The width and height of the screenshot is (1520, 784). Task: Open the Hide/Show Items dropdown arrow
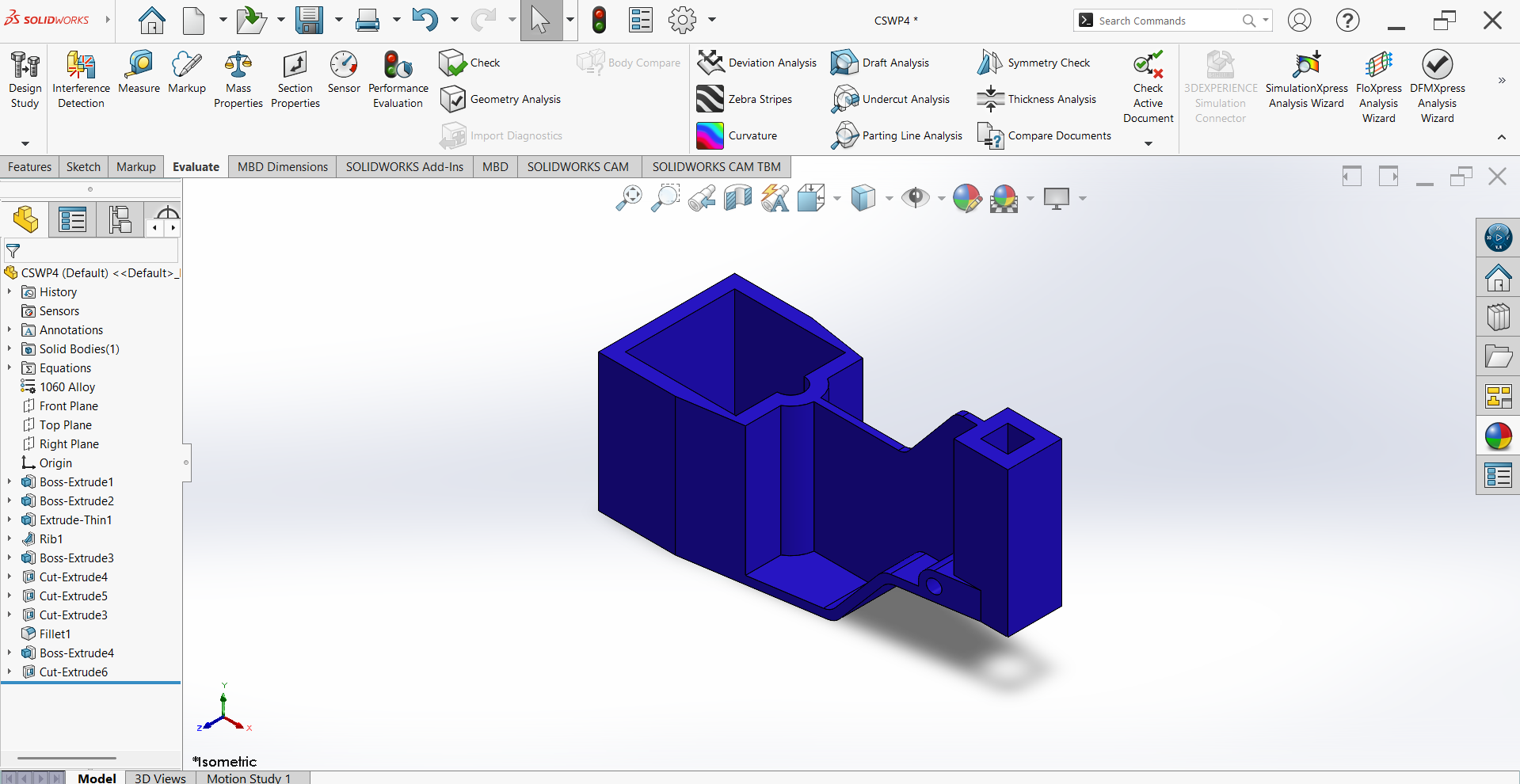pos(941,198)
